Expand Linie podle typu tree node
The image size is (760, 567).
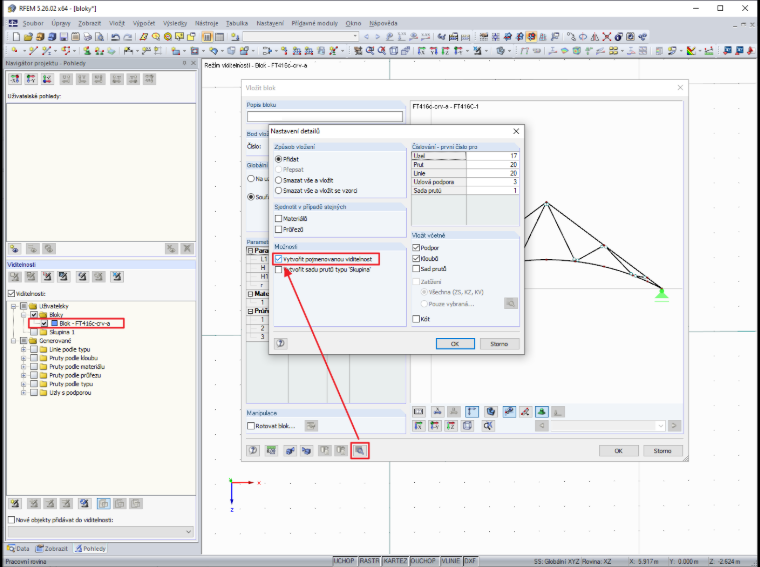click(x=23, y=349)
